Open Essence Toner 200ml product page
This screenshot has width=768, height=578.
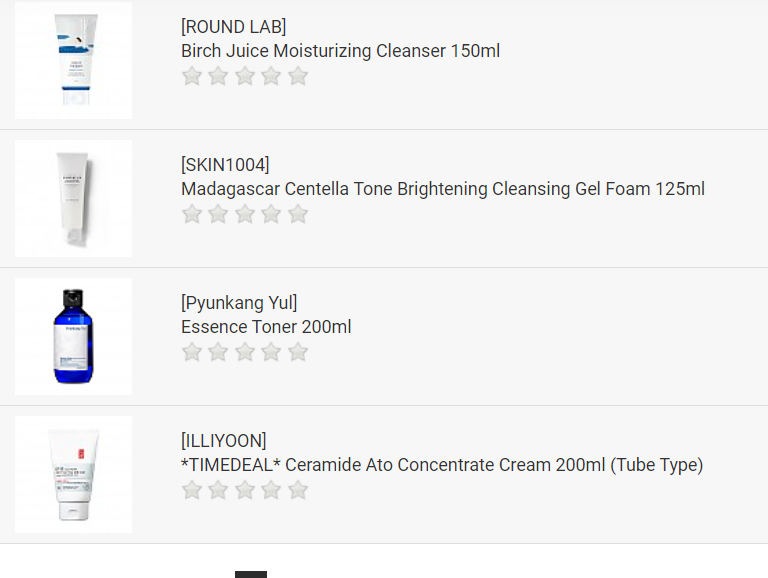[266, 327]
